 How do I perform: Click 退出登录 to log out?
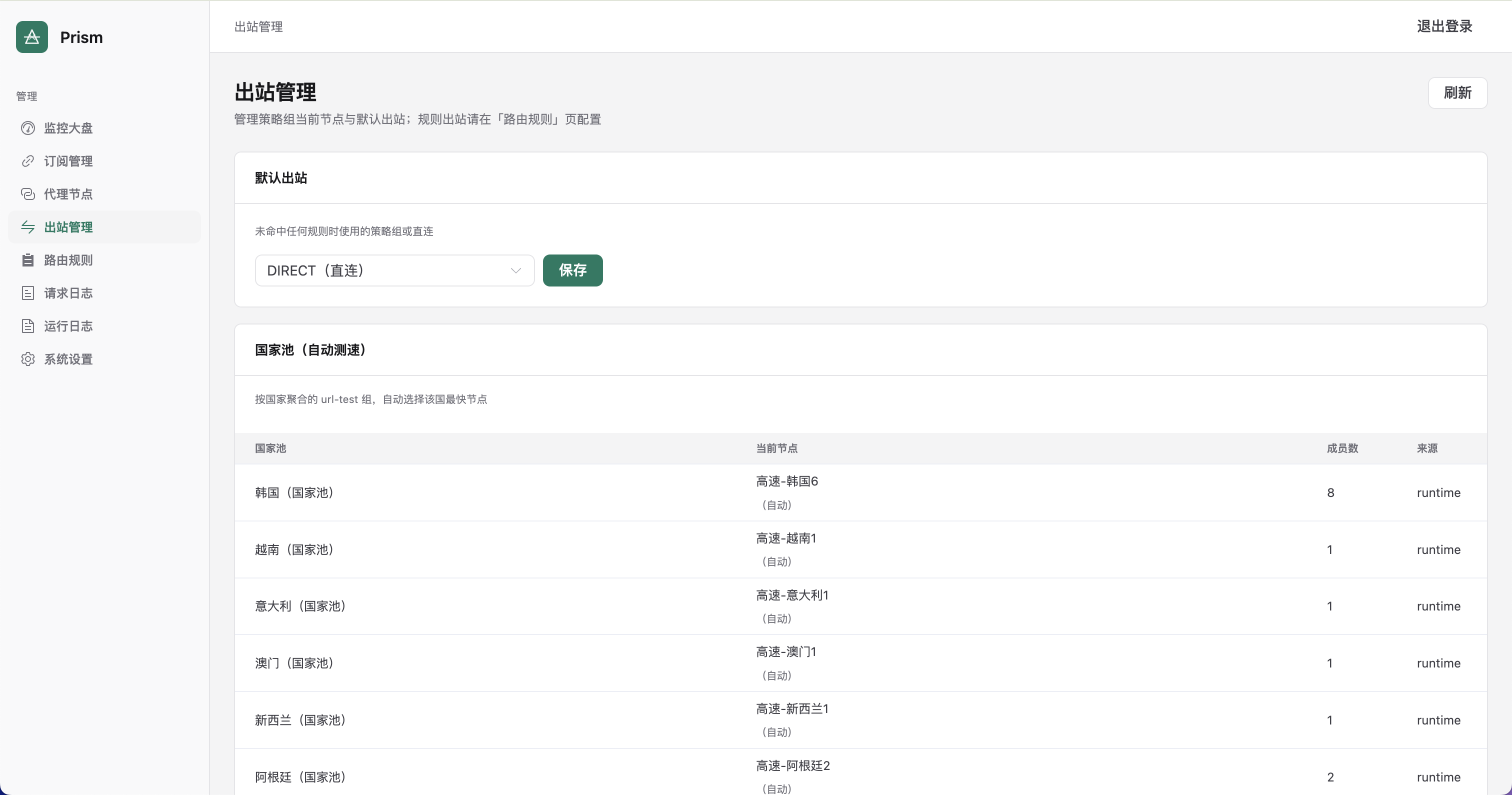click(1444, 26)
